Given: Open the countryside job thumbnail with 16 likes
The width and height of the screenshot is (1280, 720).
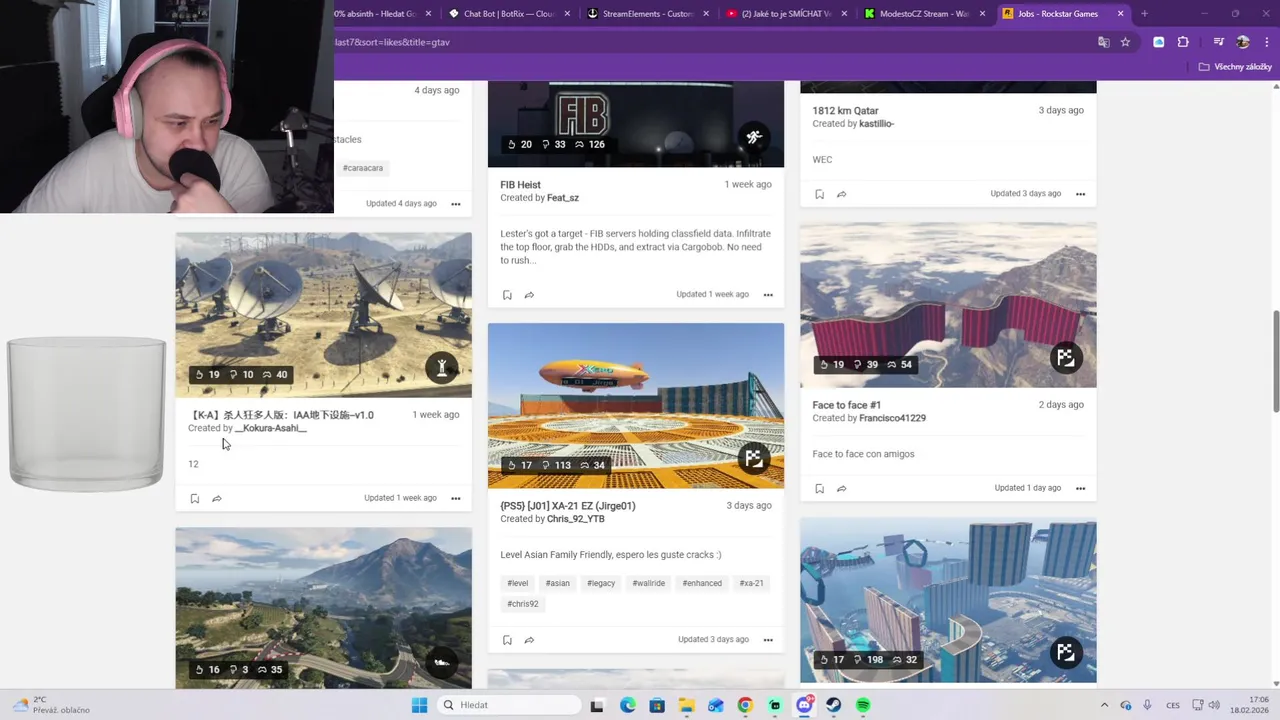Looking at the screenshot, I should coord(324,608).
